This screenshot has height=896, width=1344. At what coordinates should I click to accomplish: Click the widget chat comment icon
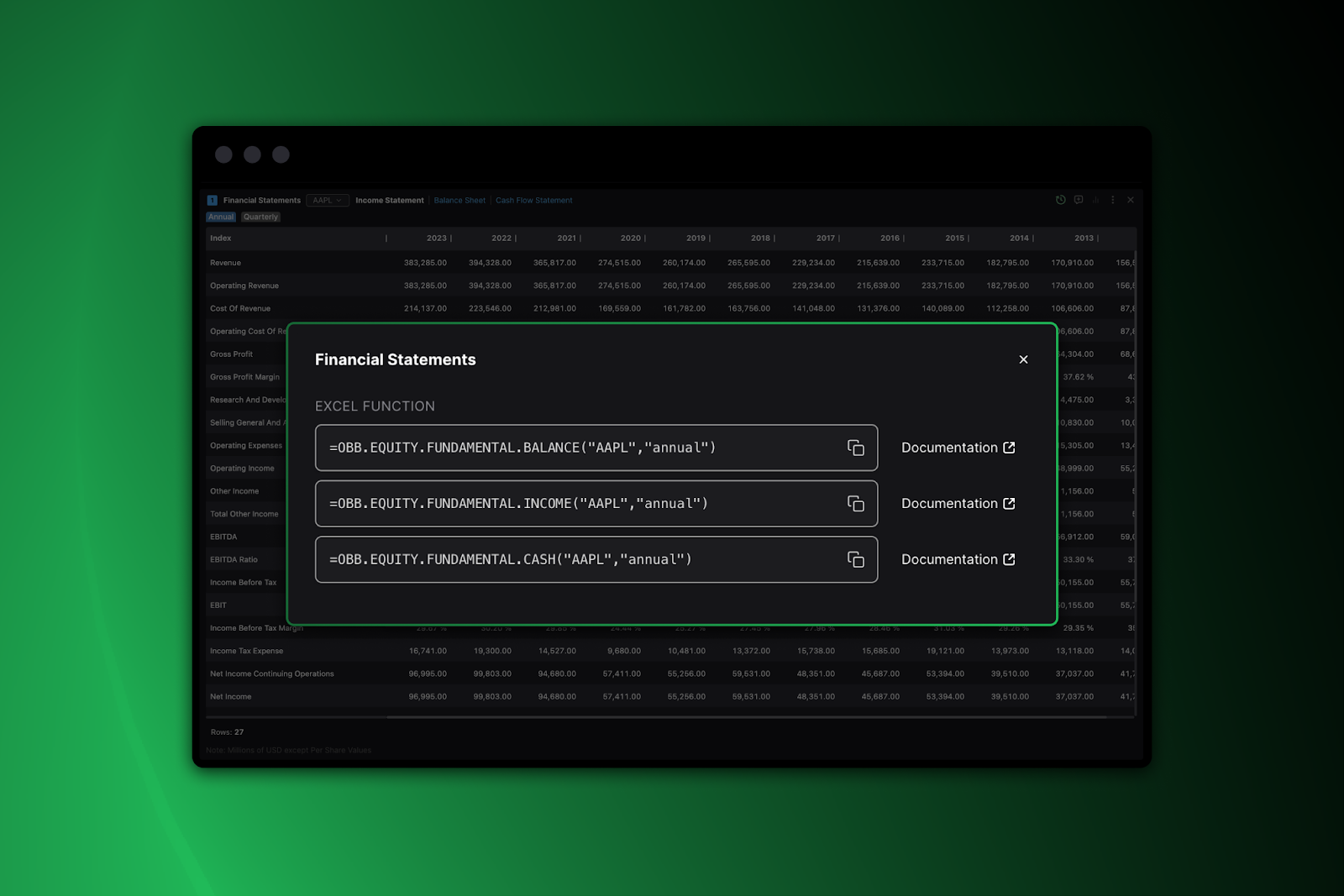click(x=1079, y=200)
